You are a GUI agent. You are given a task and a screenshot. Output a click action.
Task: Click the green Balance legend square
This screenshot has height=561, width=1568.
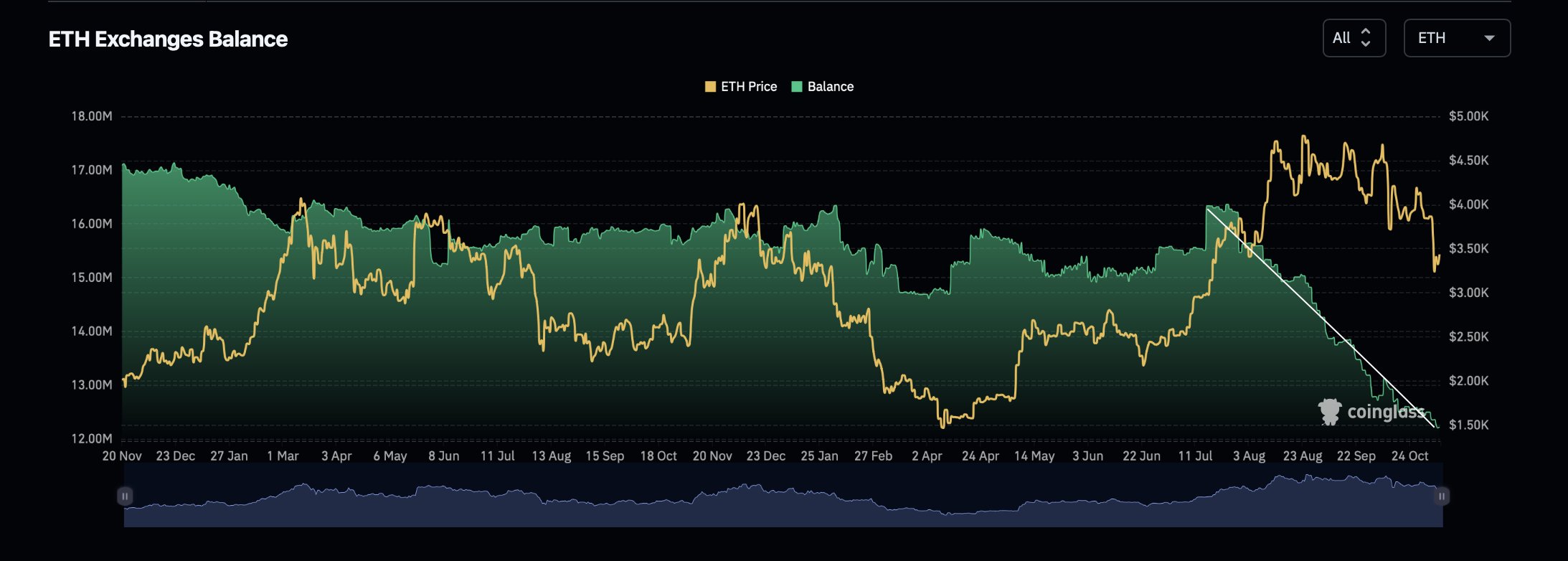click(x=796, y=87)
